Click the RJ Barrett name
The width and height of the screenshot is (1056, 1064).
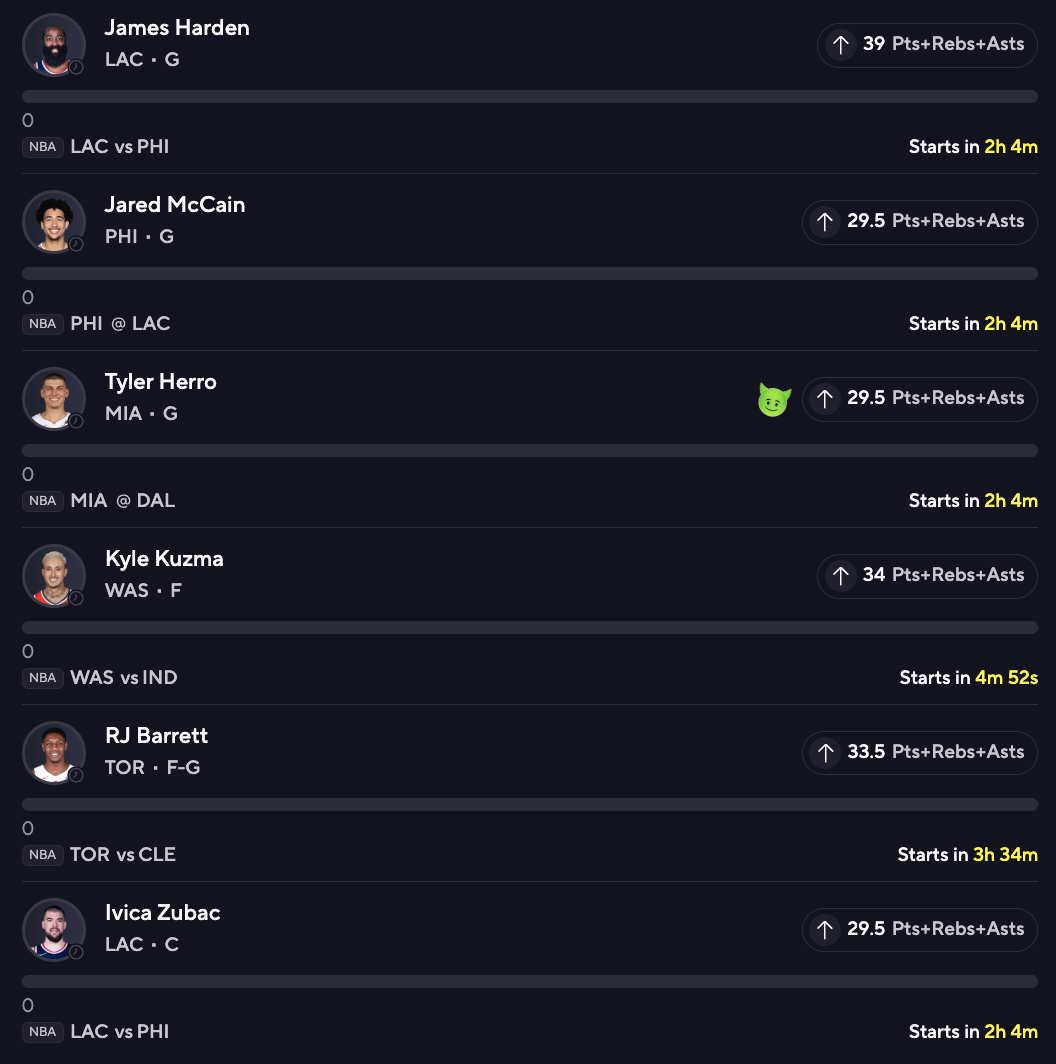[x=156, y=736]
